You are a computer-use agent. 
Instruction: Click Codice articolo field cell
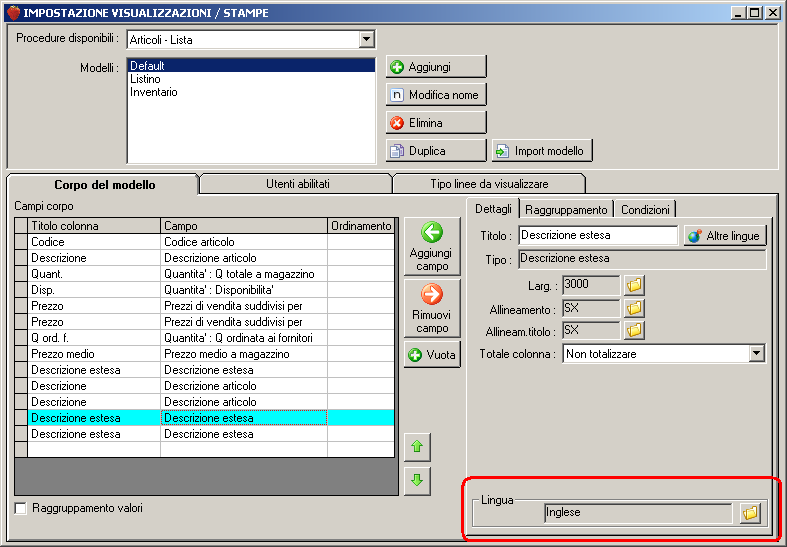tap(244, 242)
